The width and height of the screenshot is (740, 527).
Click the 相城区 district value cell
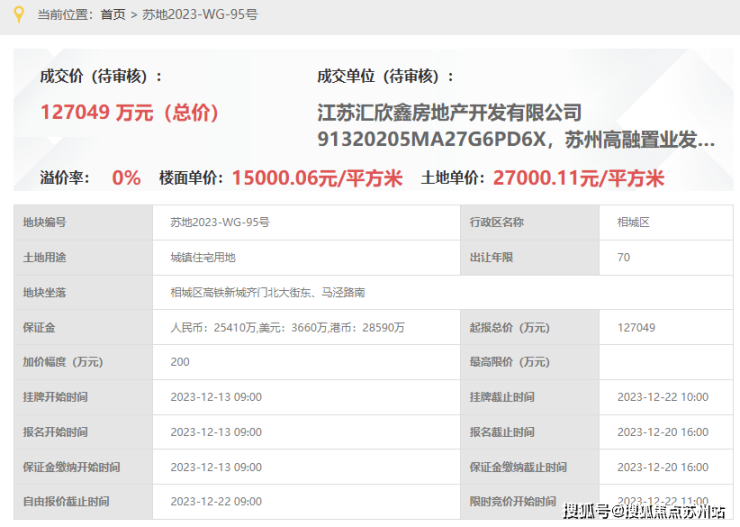(x=633, y=222)
